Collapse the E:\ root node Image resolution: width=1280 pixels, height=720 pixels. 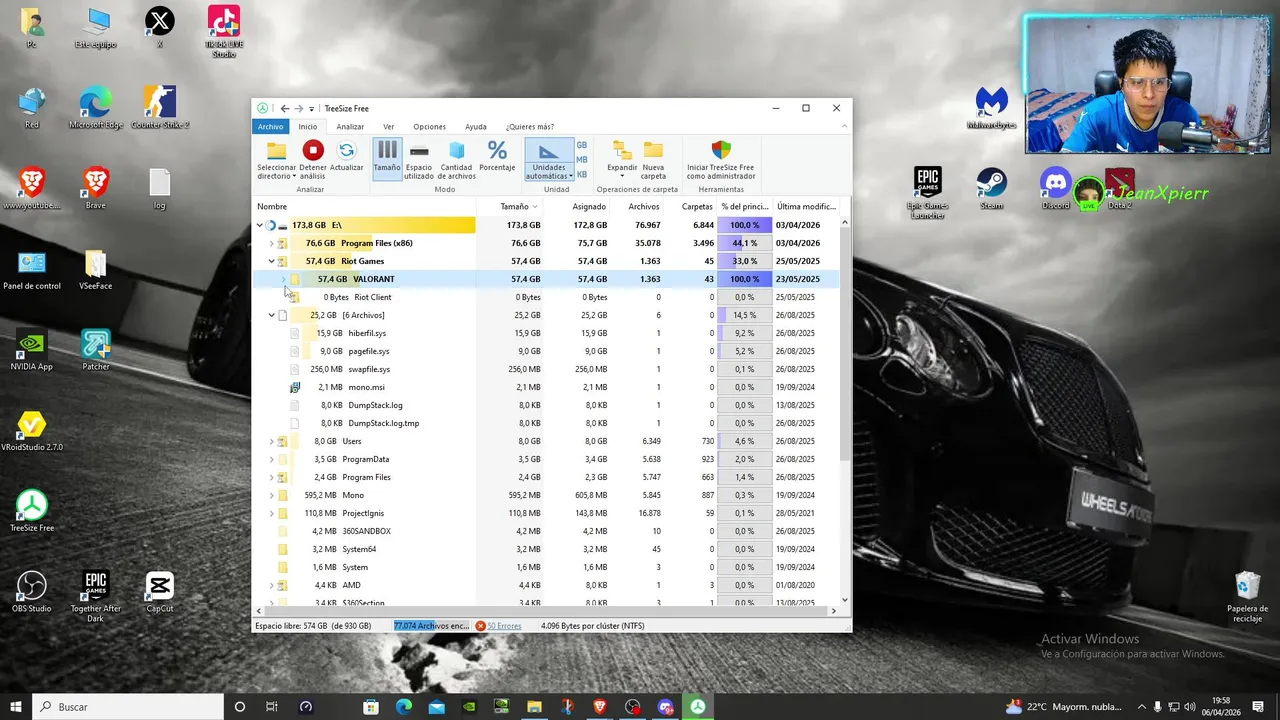(259, 225)
